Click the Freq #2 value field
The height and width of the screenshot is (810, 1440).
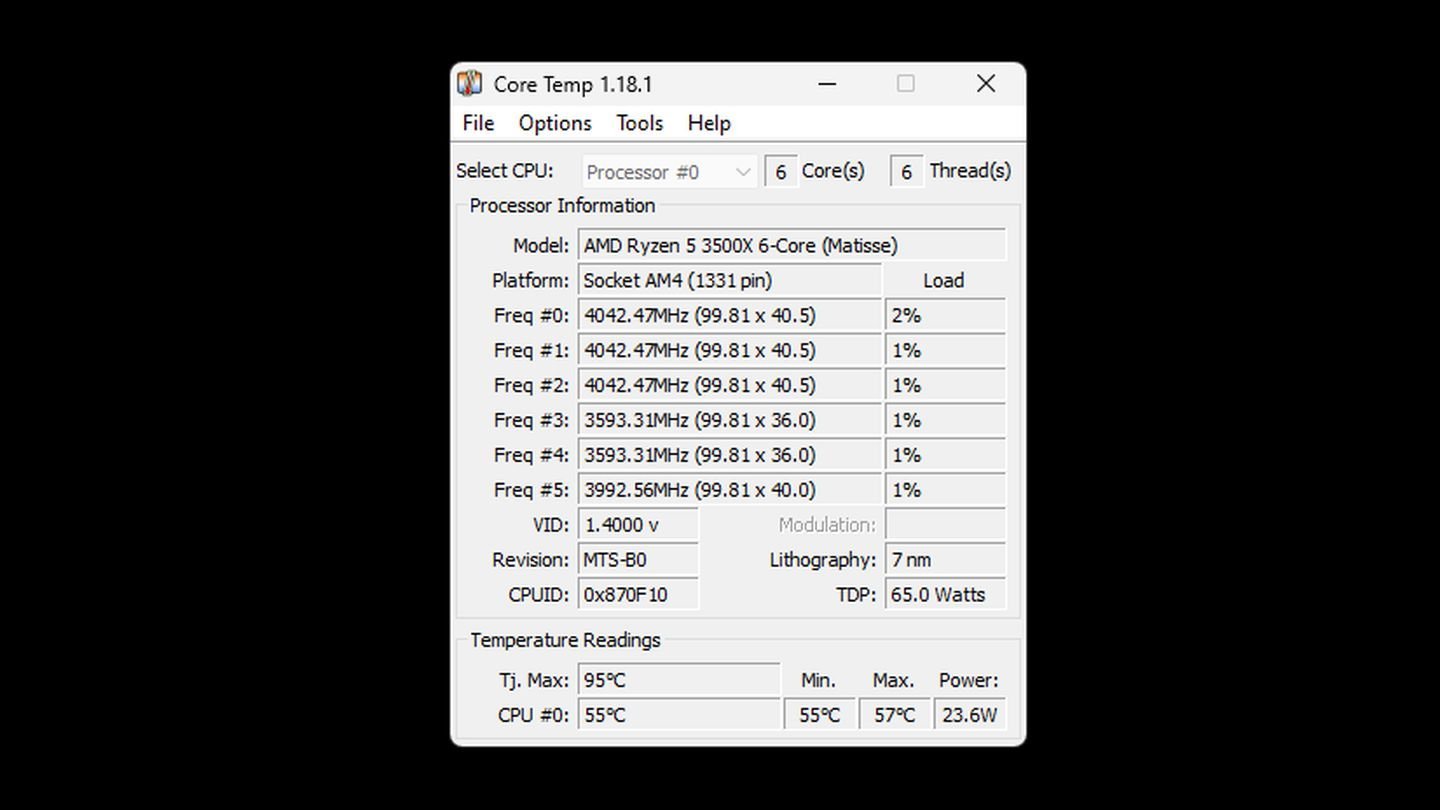pos(730,385)
